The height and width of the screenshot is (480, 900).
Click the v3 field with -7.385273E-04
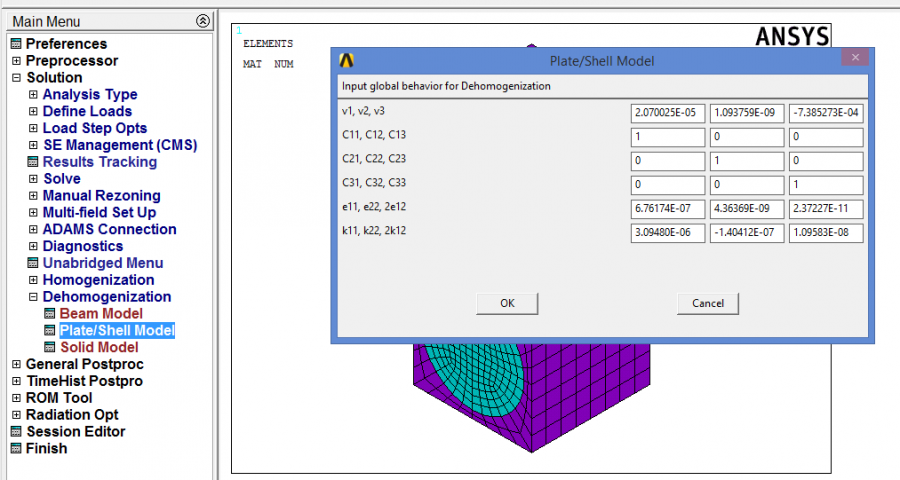tap(826, 113)
